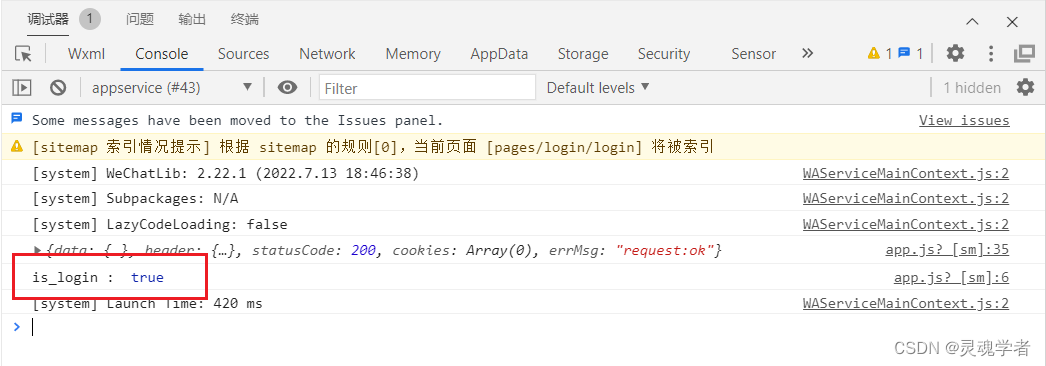1046x366 pixels.
Task: Open app.js? [sm]:35 source link
Action: 947,251
